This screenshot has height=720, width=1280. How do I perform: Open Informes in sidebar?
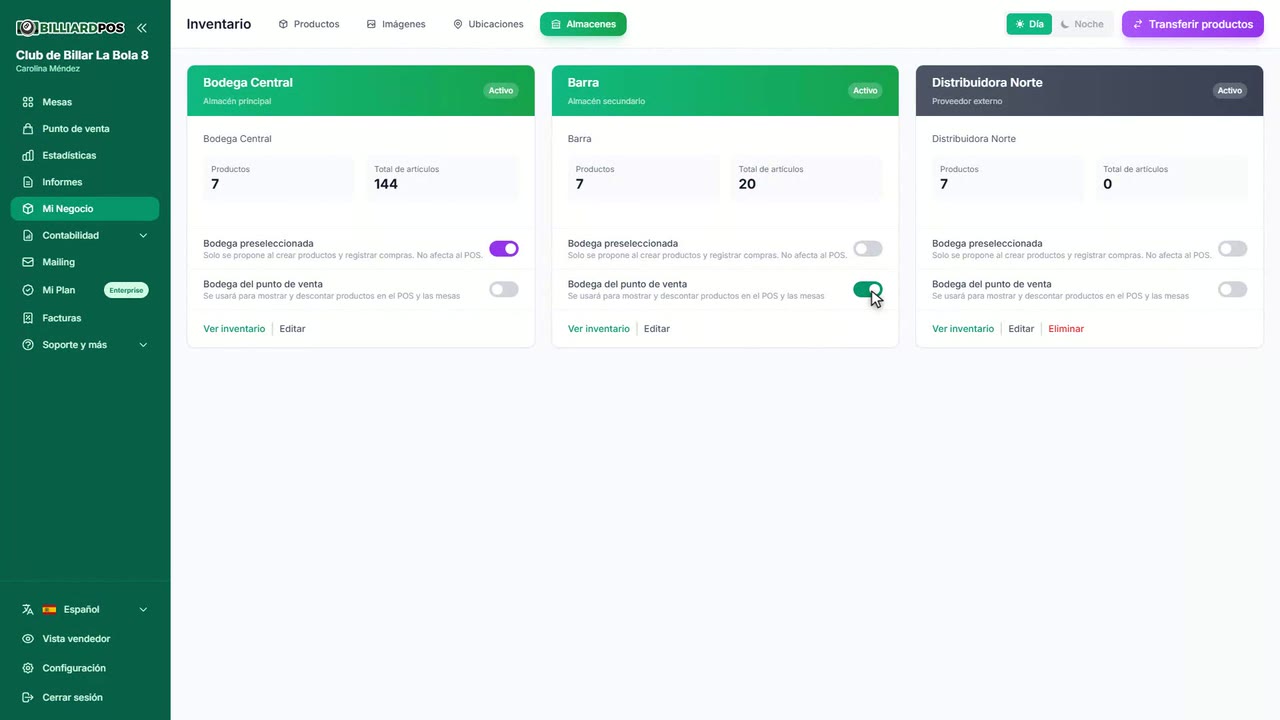point(85,182)
